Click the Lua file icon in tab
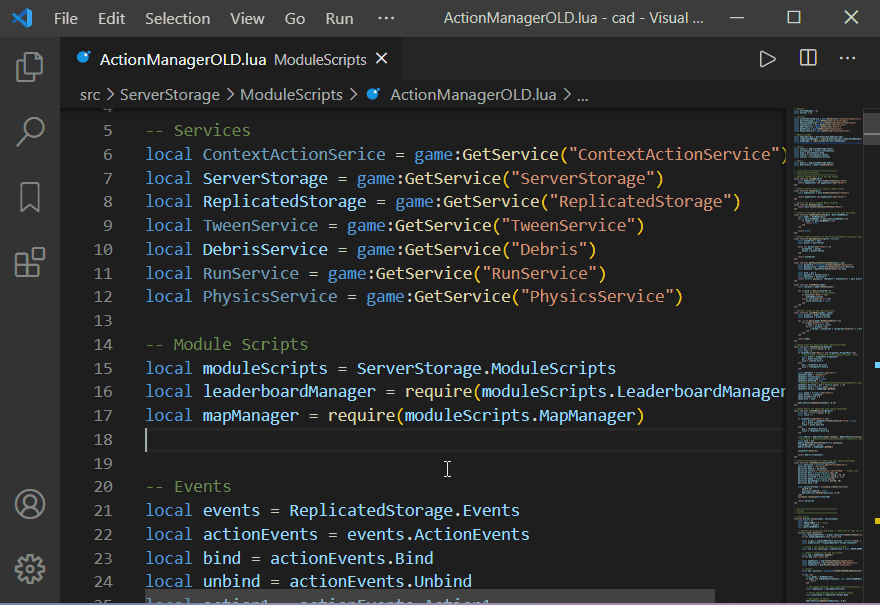880x605 pixels. tap(84, 57)
